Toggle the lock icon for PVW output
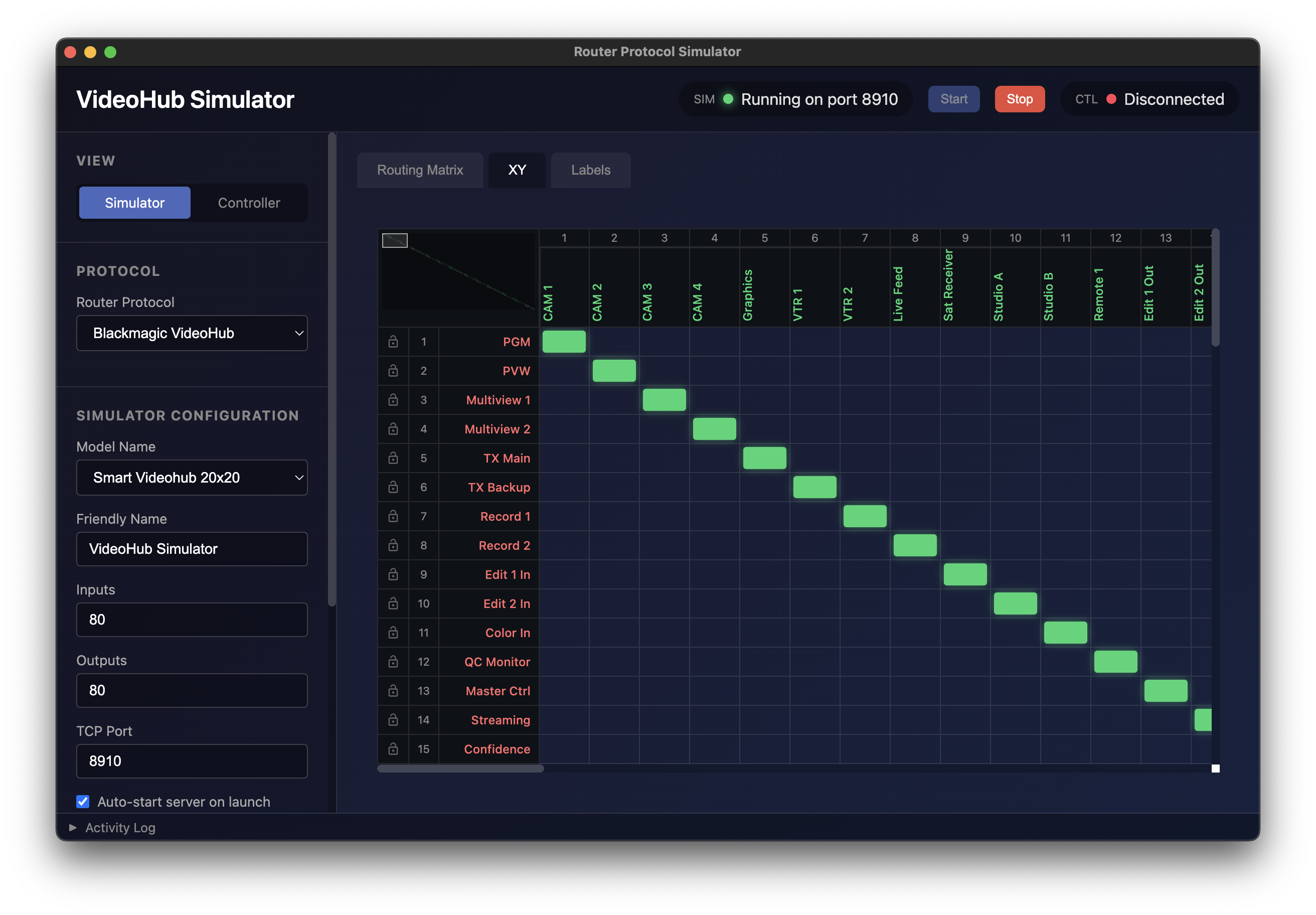The width and height of the screenshot is (1316, 915). pos(393,371)
